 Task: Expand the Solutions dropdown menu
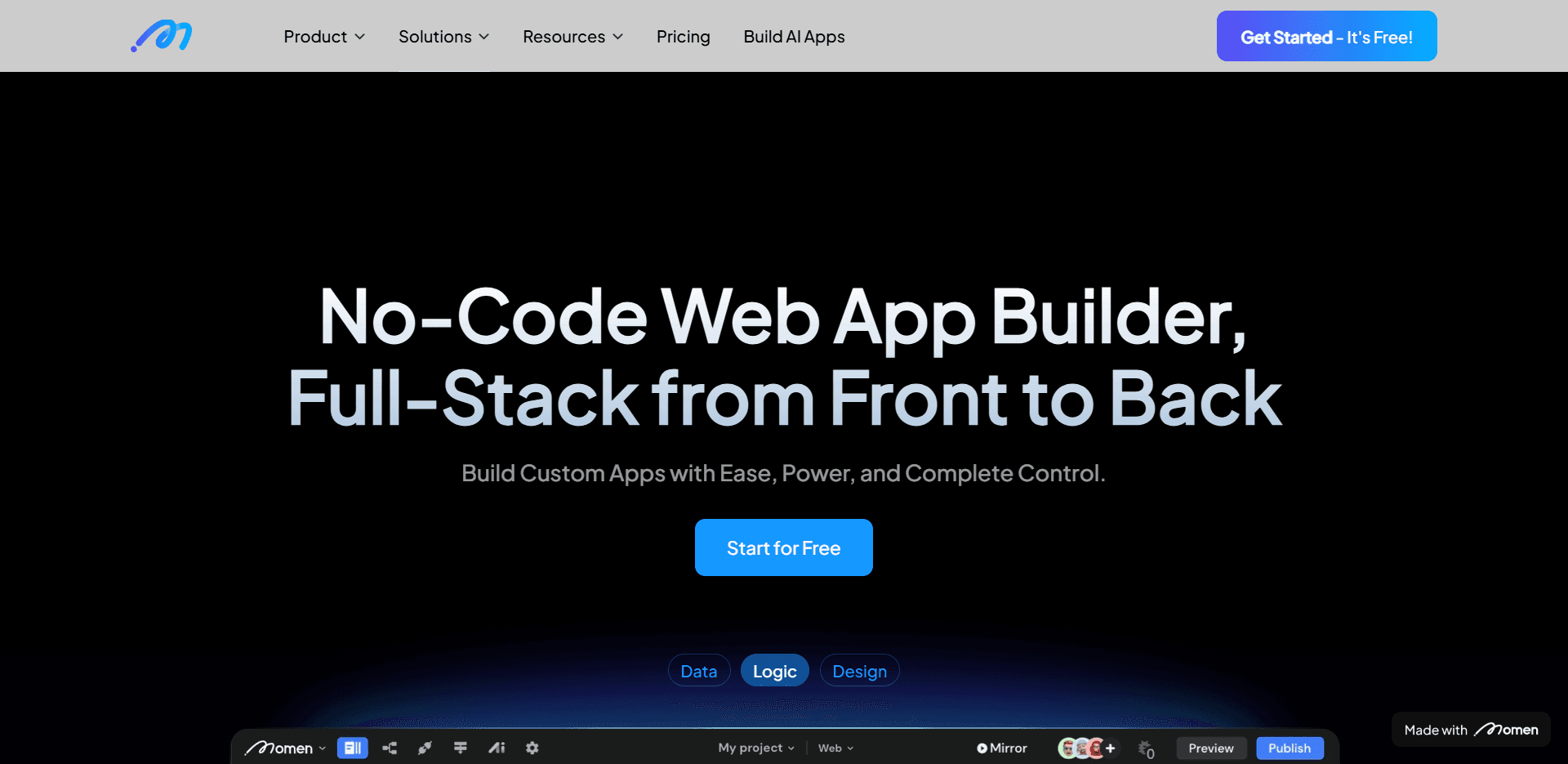[x=443, y=37]
